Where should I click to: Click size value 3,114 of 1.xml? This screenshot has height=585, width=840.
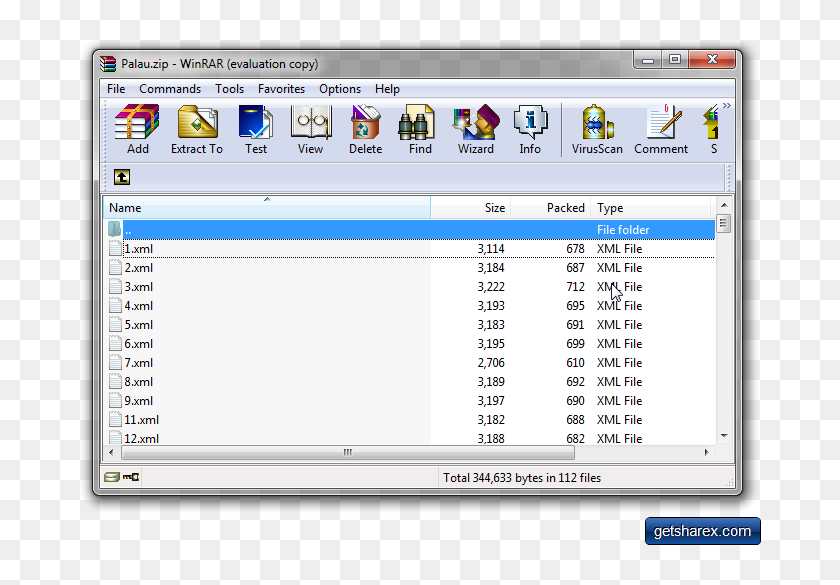(491, 249)
